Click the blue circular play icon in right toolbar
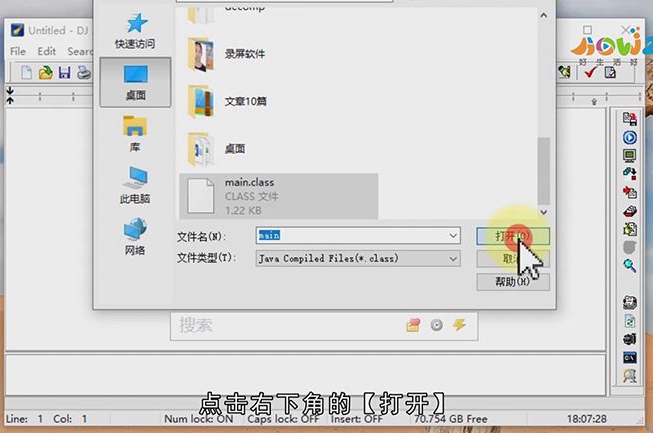Image resolution: width=653 pixels, height=433 pixels. point(630,137)
